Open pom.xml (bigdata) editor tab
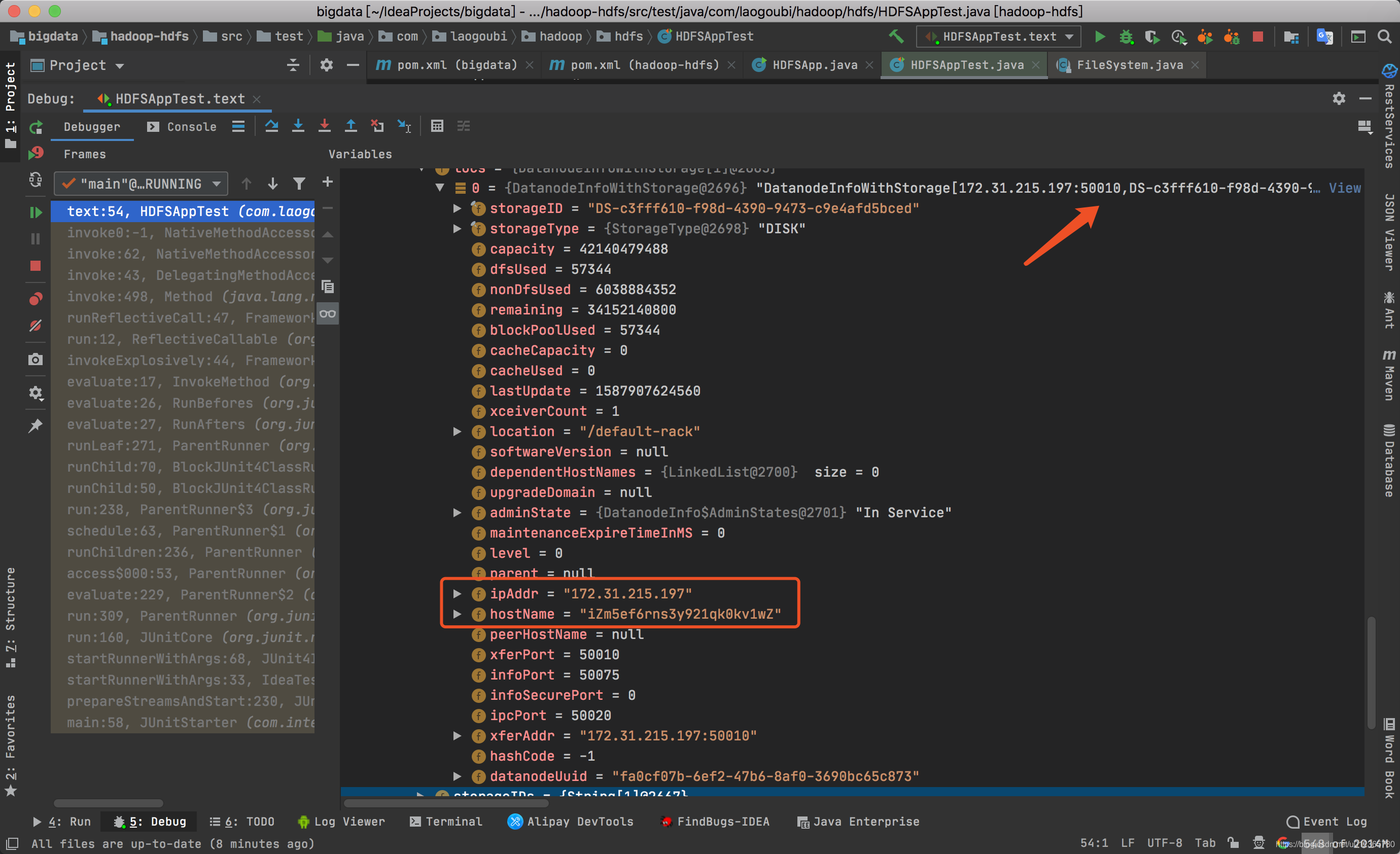1400x854 pixels. 454,65
